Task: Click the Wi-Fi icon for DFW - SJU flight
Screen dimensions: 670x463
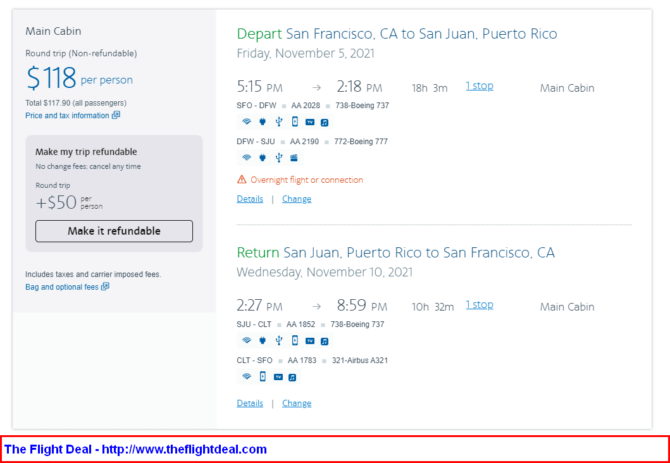Action: [246, 158]
